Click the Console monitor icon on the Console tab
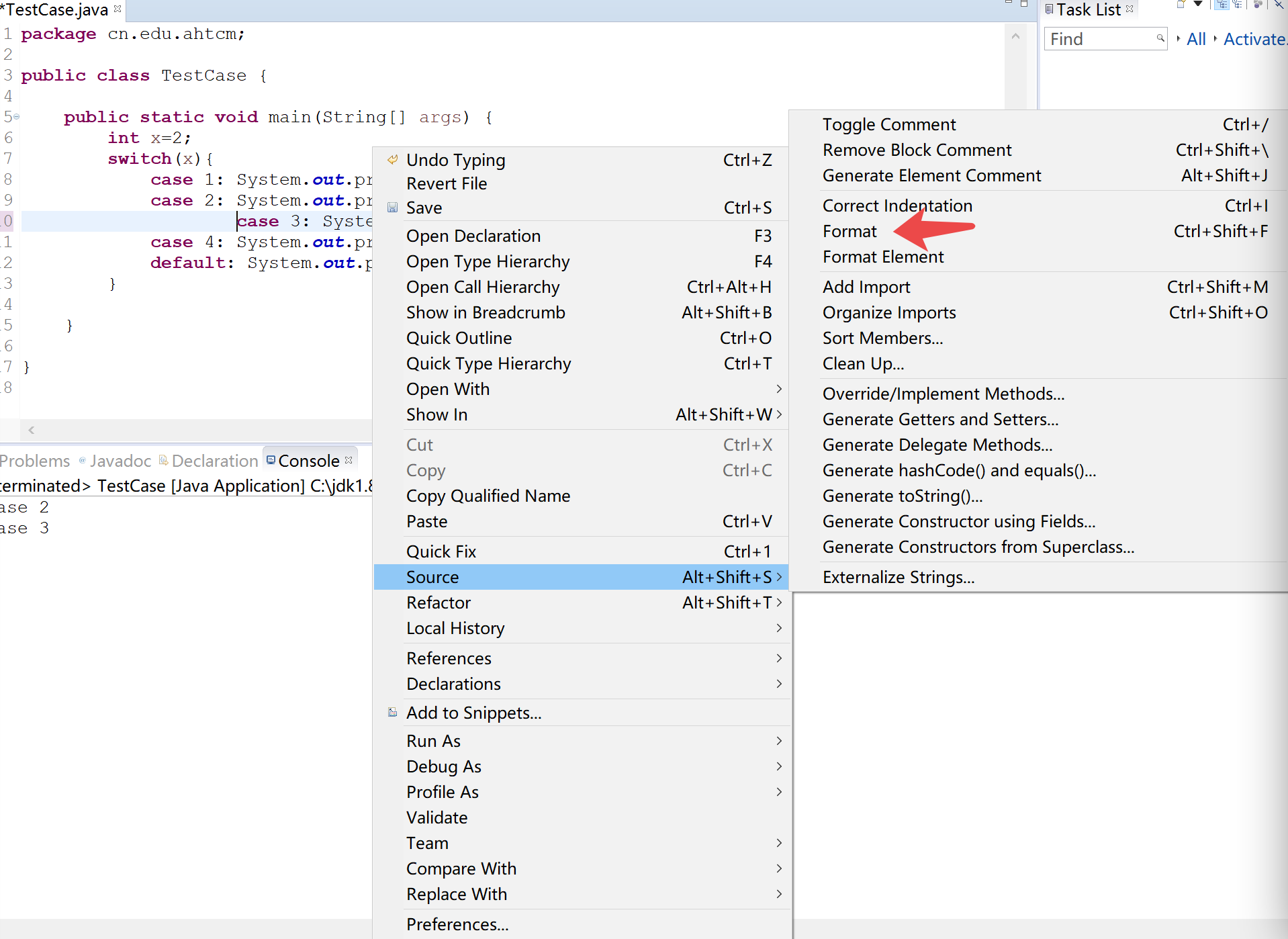Screen dimensions: 1288x939 click(271, 460)
